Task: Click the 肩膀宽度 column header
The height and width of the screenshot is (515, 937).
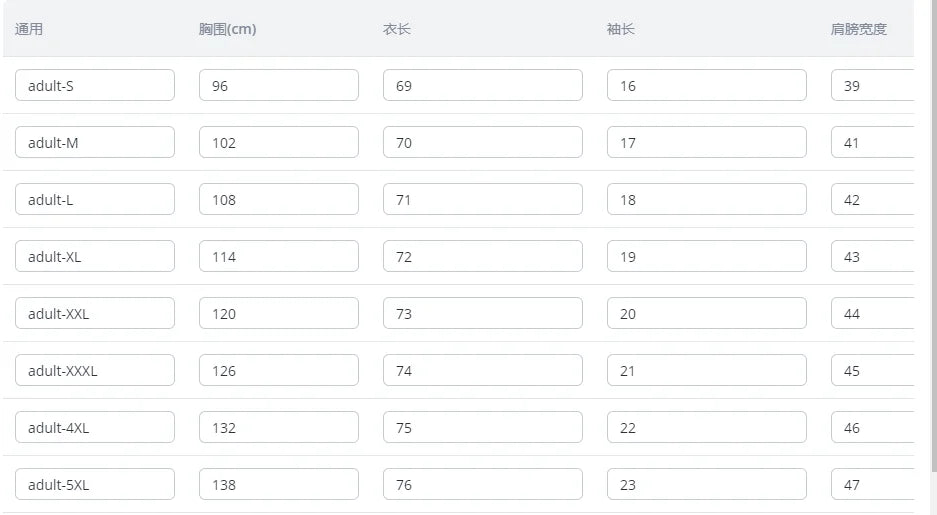Action: click(858, 29)
